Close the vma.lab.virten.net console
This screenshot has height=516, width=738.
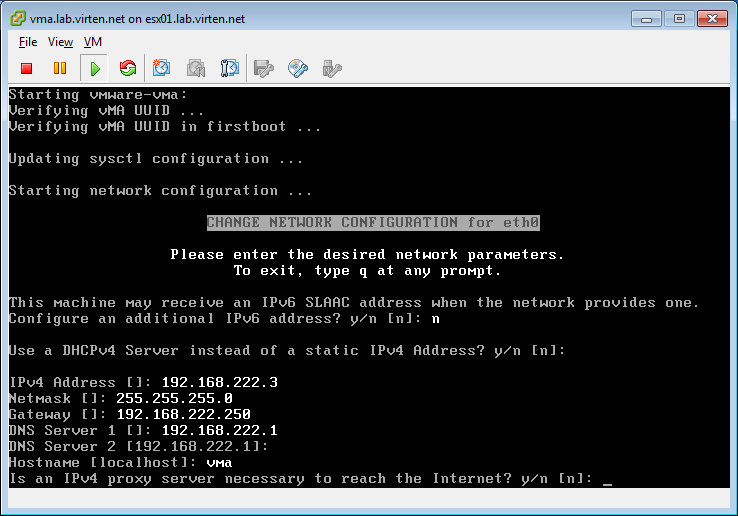[712, 19]
